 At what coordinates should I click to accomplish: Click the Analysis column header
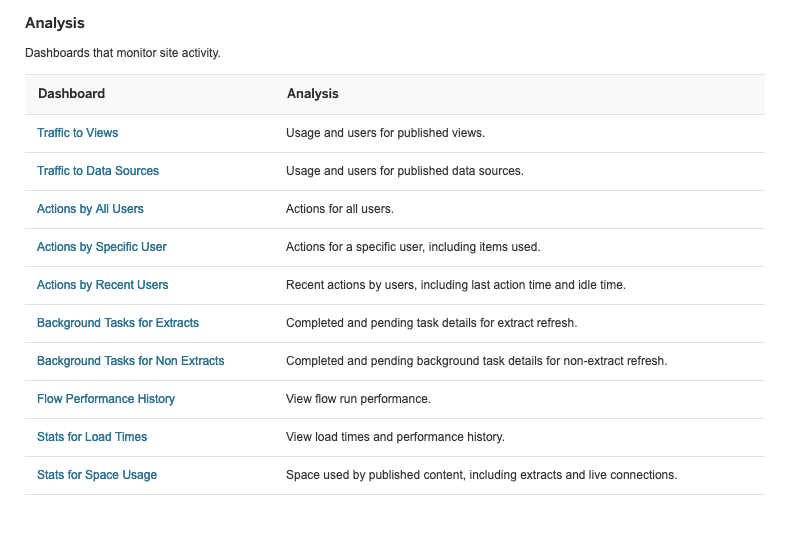coord(313,93)
